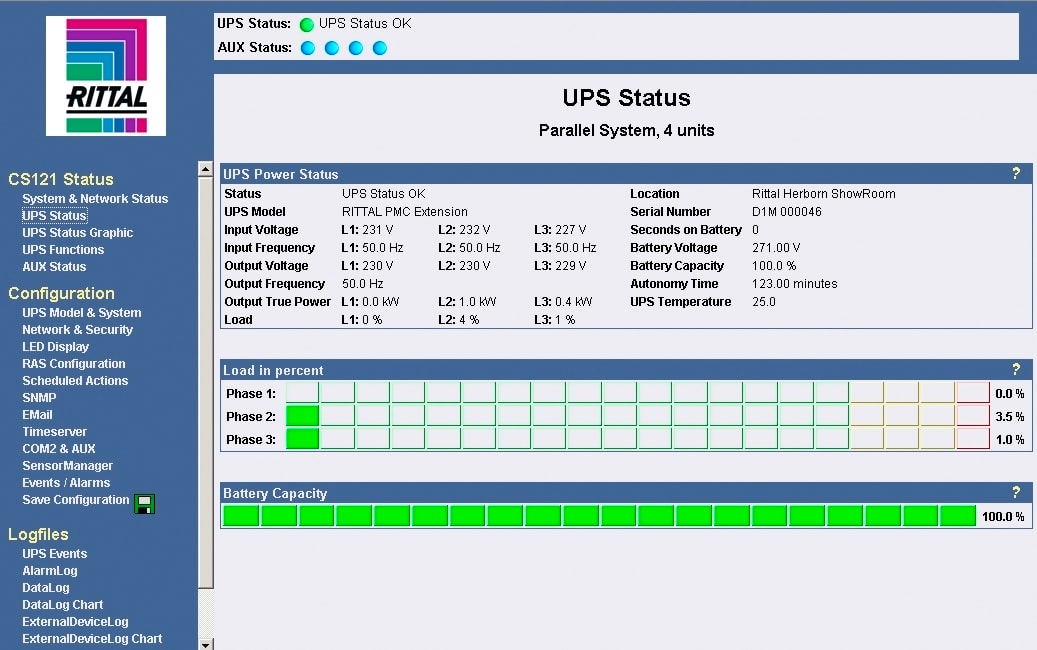1037x650 pixels.
Task: Click the Output Frequency '50.0 Hz' value
Action: pos(362,284)
